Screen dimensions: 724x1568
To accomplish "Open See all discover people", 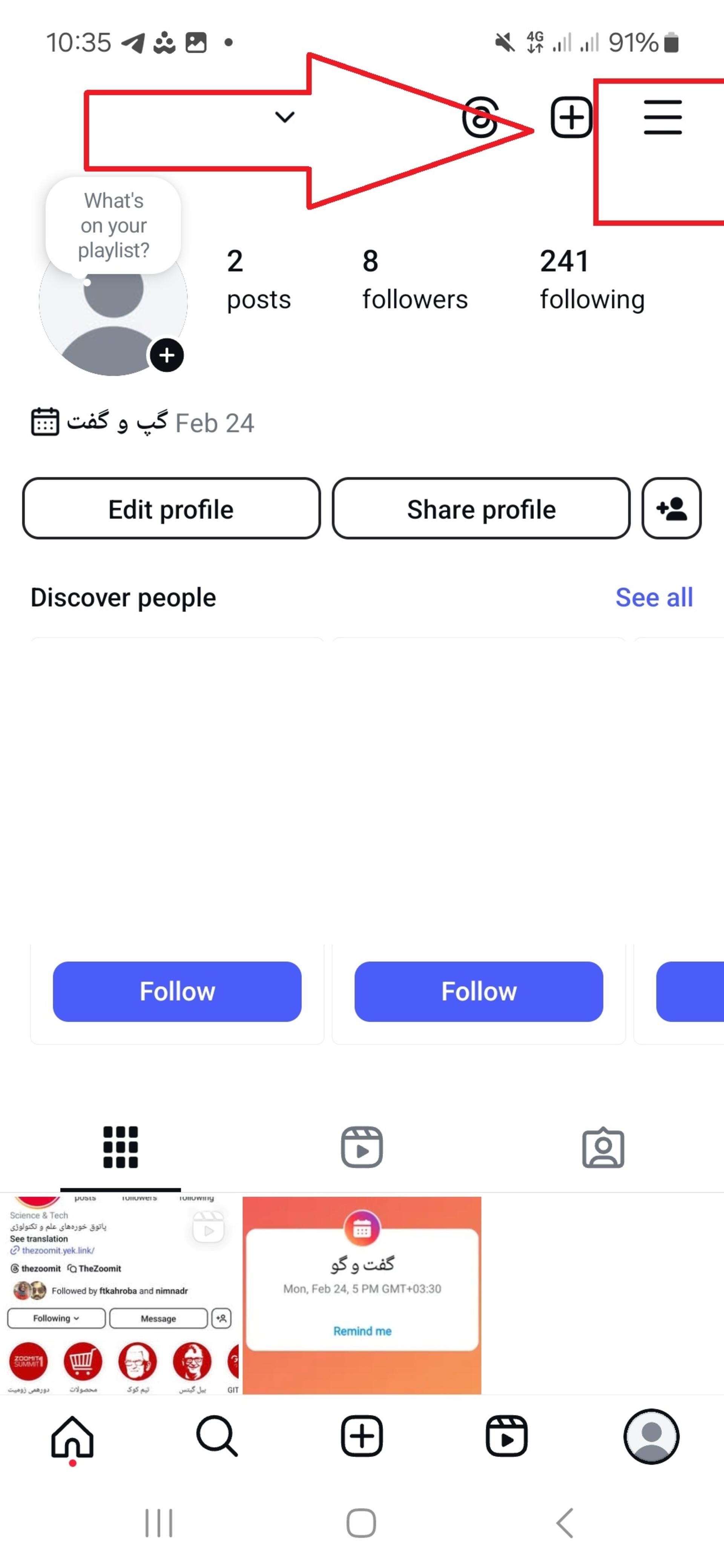I will [654, 597].
